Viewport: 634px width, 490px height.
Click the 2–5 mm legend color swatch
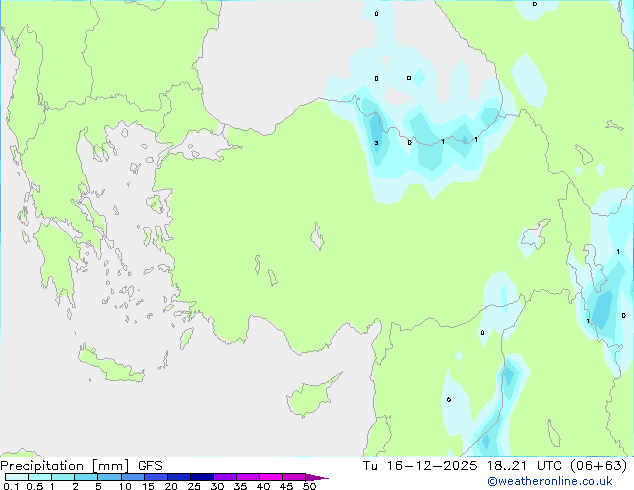click(x=86, y=477)
